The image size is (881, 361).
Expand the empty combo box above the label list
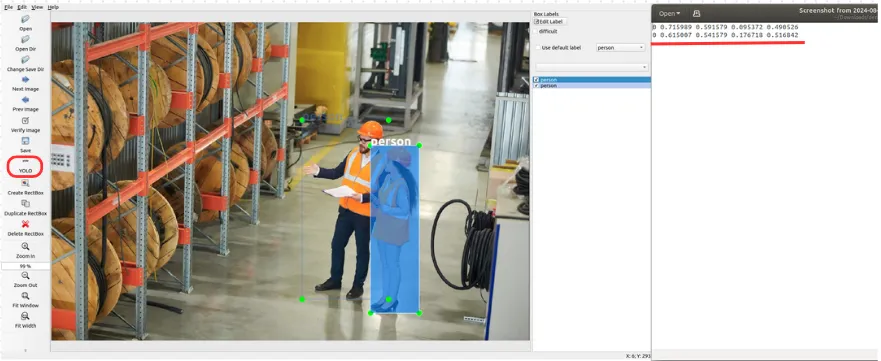pos(591,67)
